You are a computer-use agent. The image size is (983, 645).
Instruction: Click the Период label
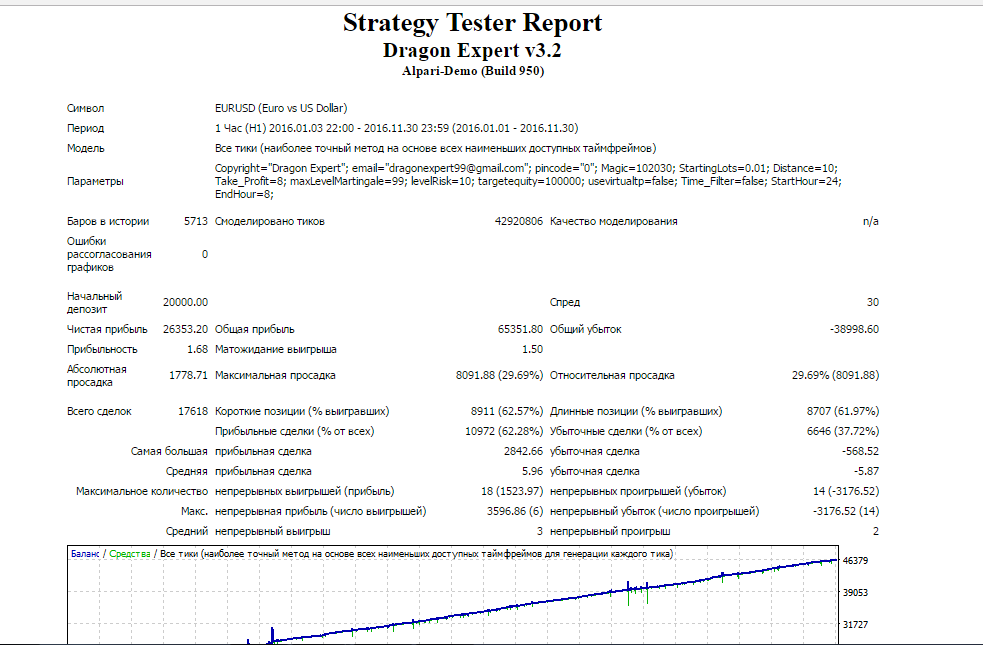(85, 128)
